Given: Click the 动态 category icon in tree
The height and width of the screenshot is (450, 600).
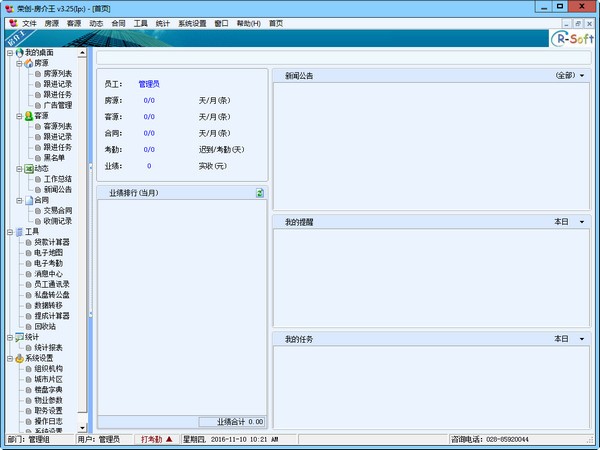Looking at the screenshot, I should (27, 168).
